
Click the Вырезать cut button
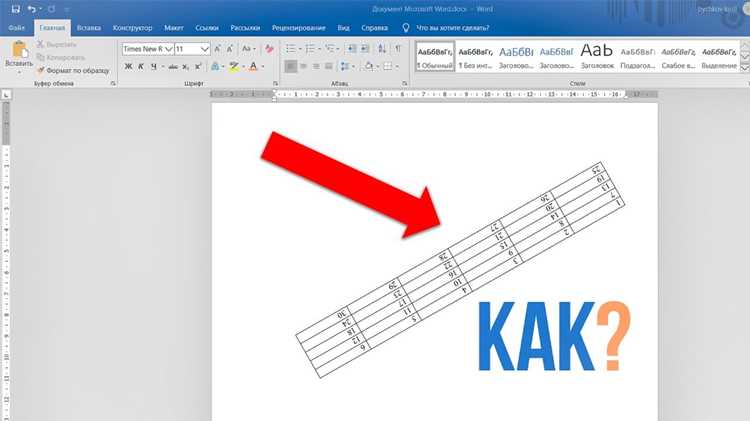(x=56, y=44)
